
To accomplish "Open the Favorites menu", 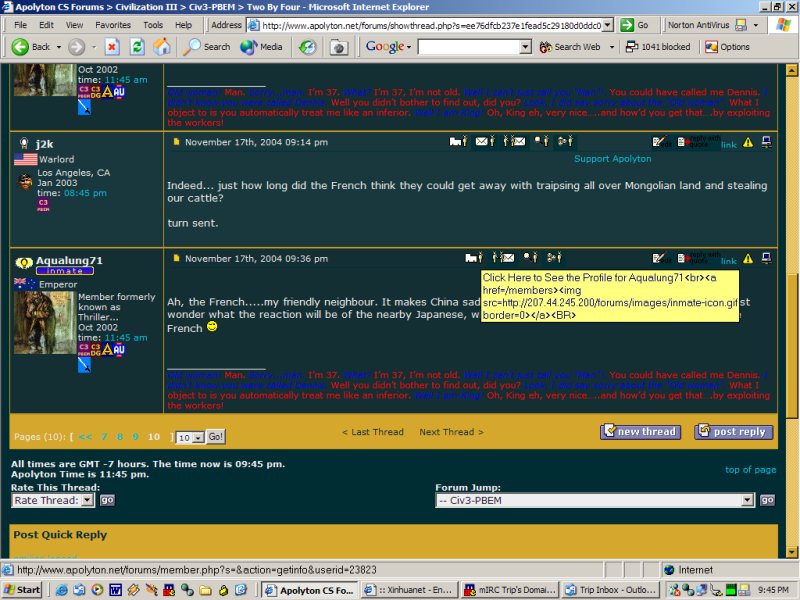I will [x=112, y=24].
